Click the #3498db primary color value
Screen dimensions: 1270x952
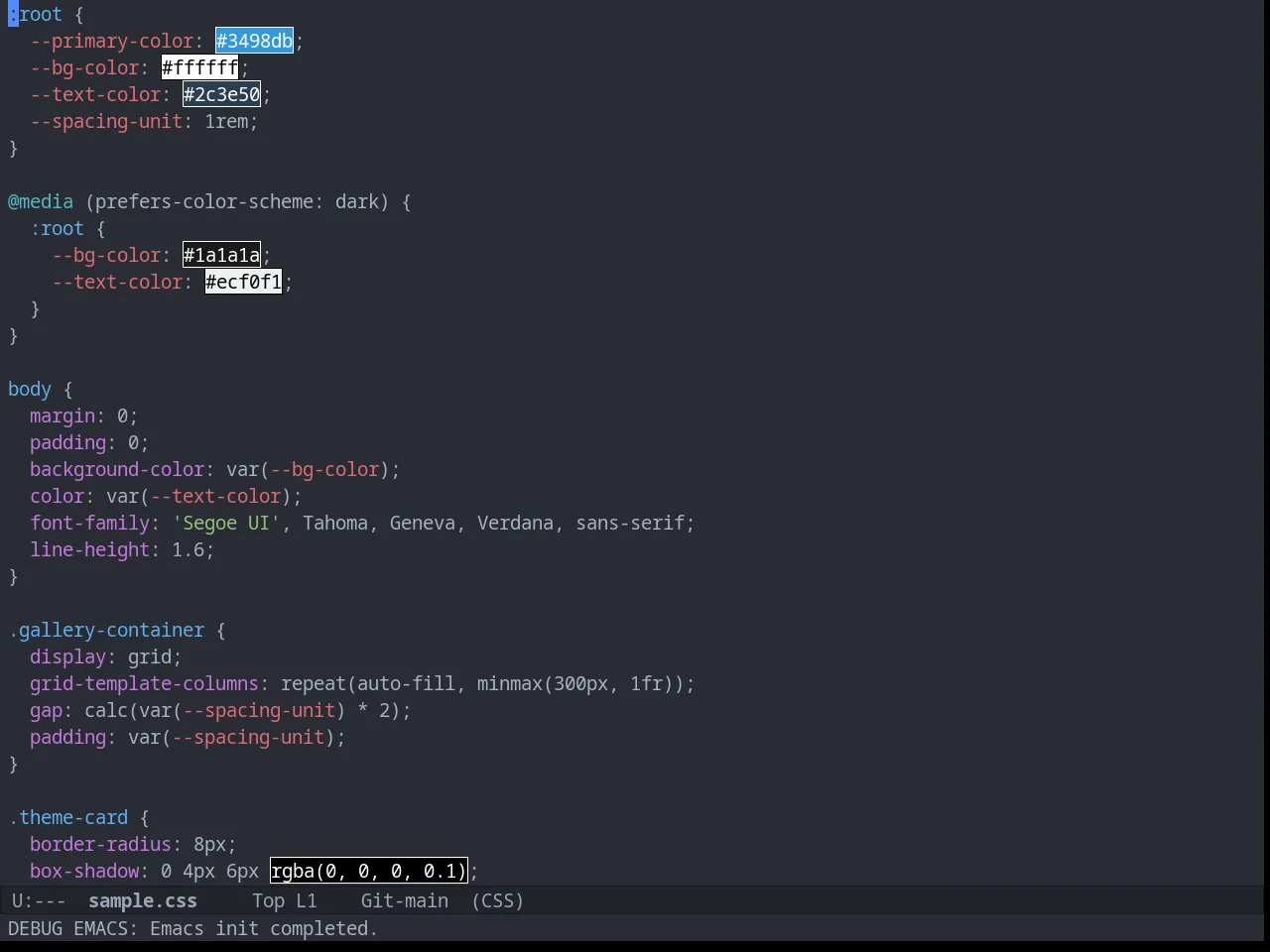(254, 41)
